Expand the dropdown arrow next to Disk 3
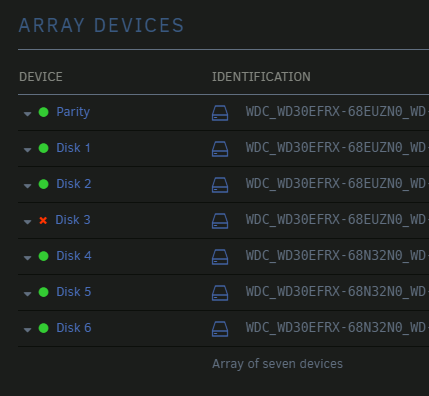This screenshot has height=396, width=429. [x=27, y=222]
